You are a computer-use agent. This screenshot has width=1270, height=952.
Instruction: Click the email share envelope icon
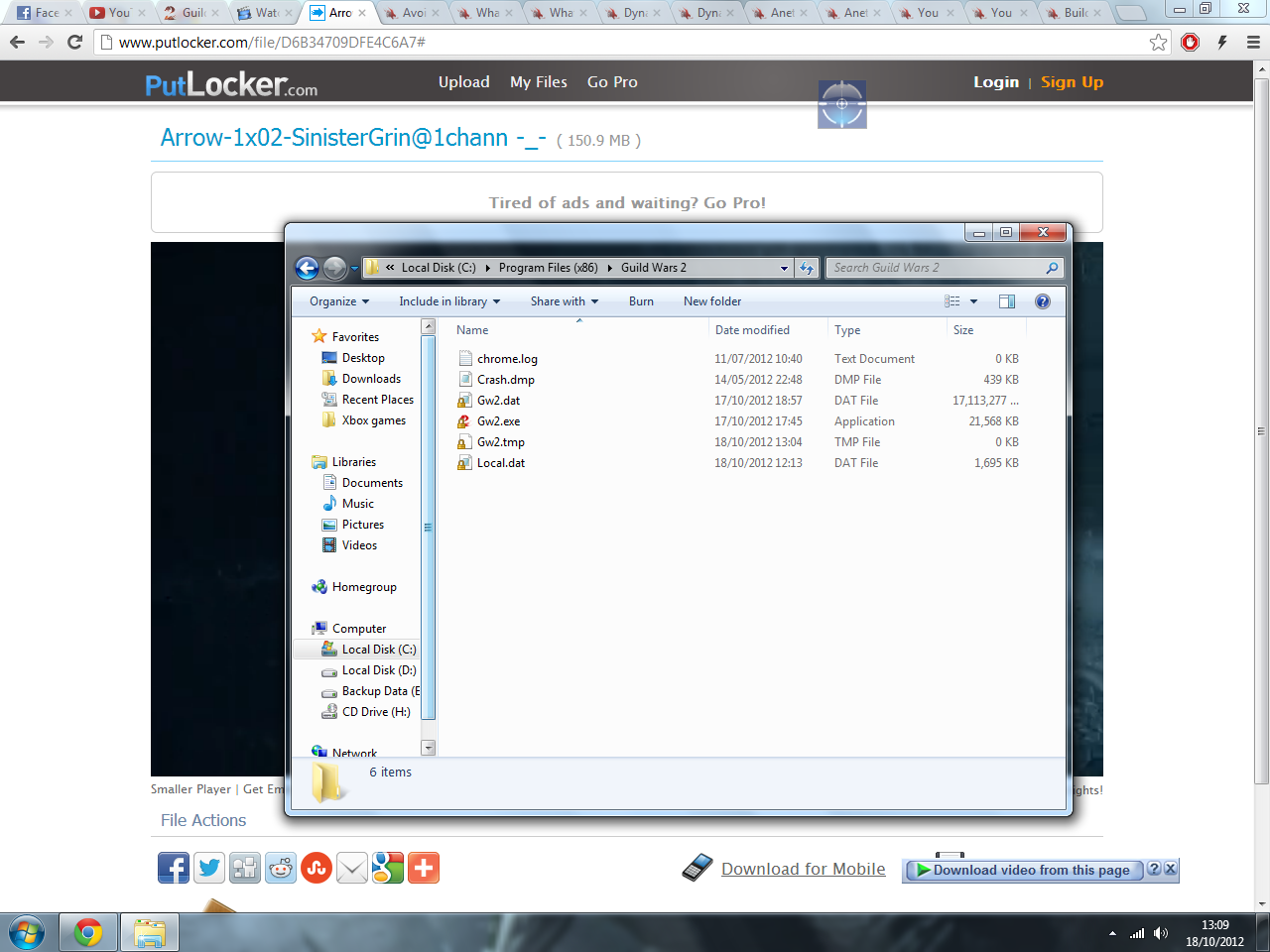pyautogui.click(x=352, y=868)
